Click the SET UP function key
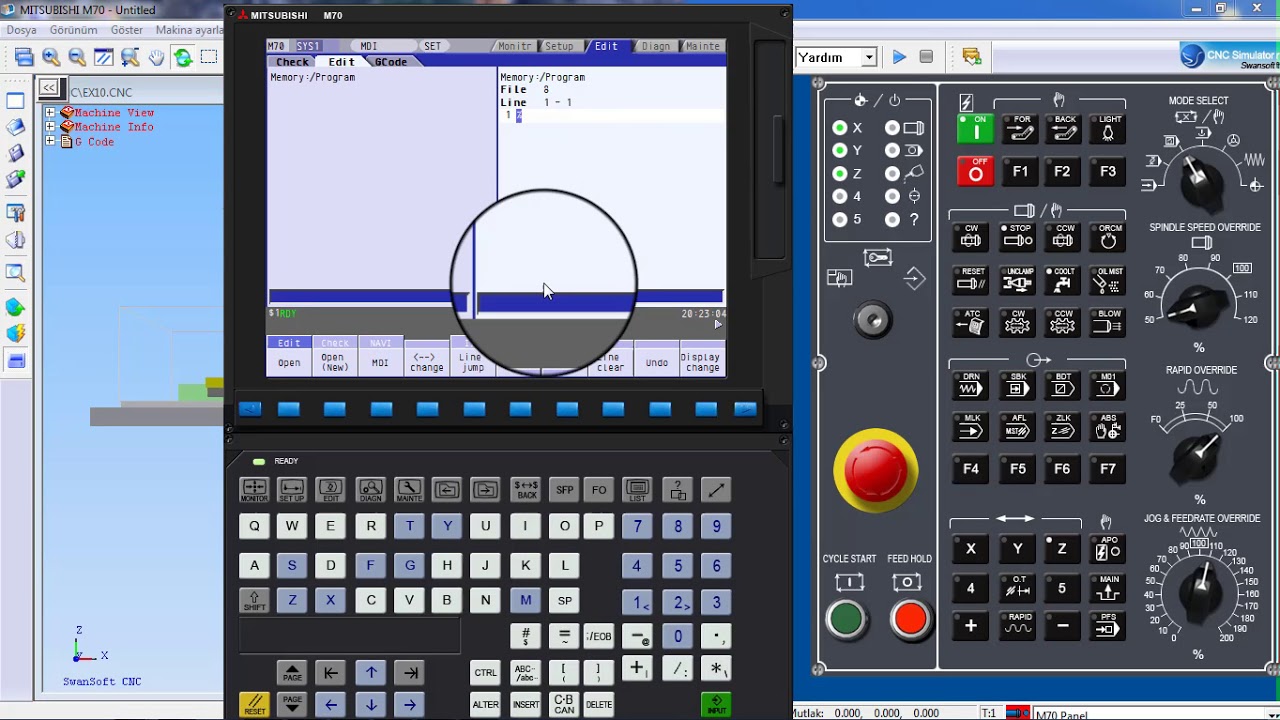The height and width of the screenshot is (720, 1280). pos(292,489)
